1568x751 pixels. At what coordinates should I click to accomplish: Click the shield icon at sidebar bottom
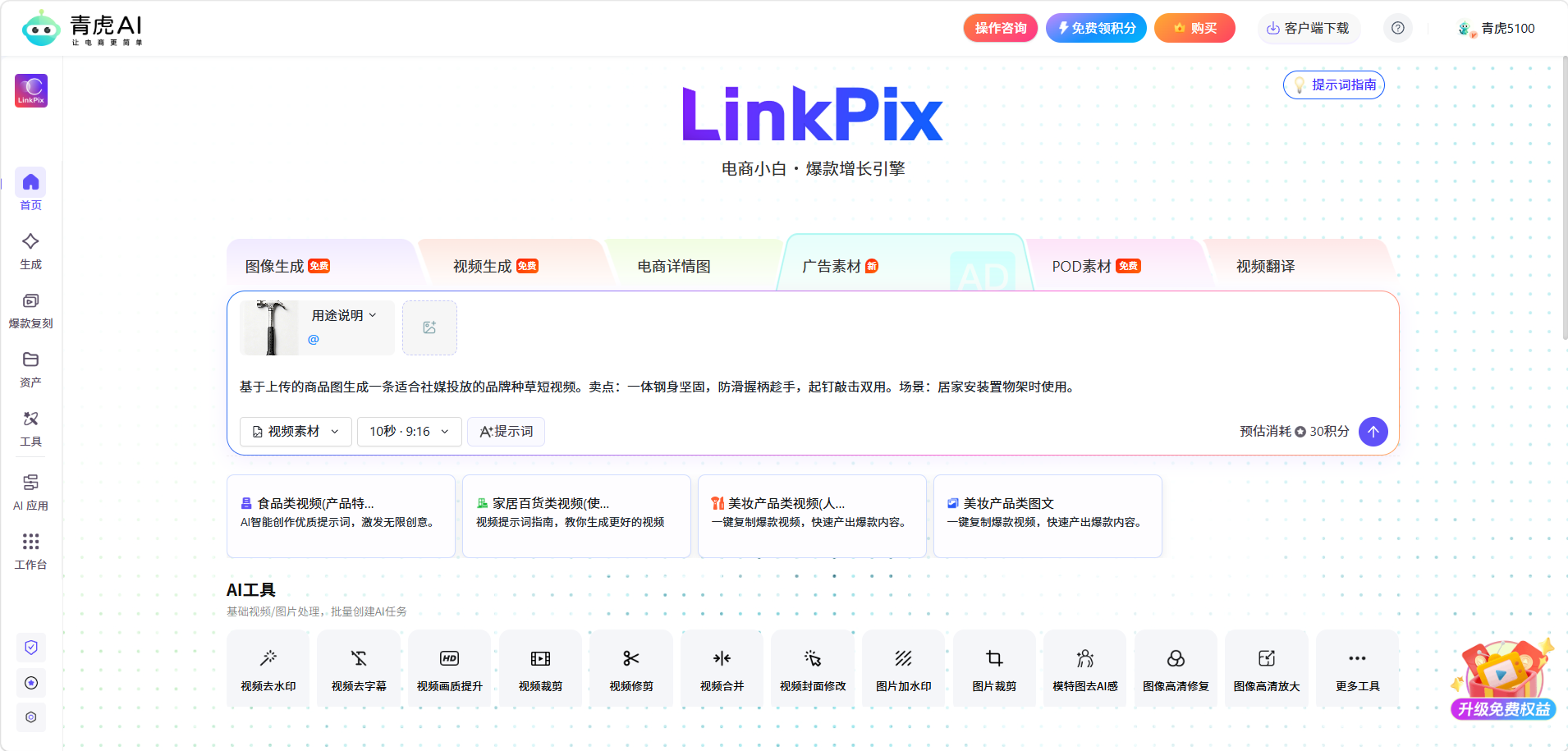pyautogui.click(x=31, y=648)
